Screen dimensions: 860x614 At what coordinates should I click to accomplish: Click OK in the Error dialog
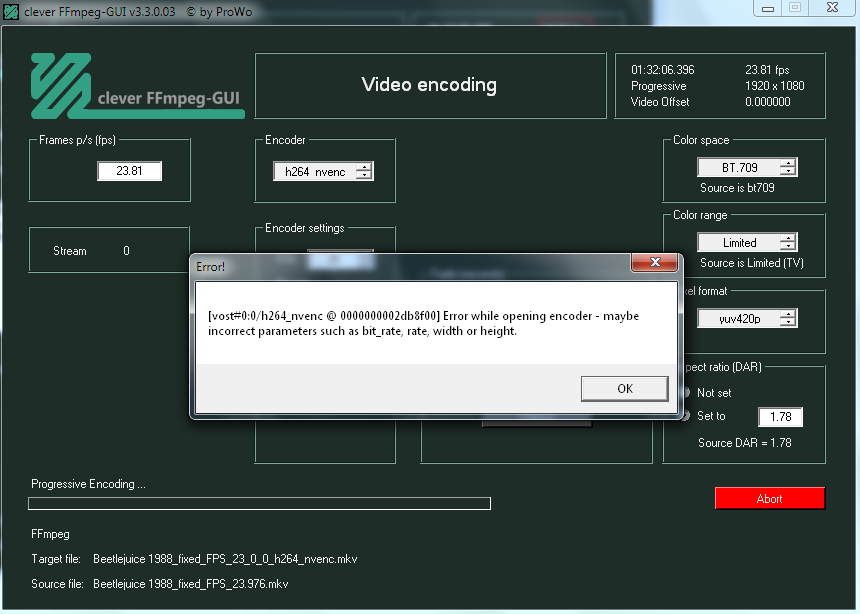tap(625, 388)
